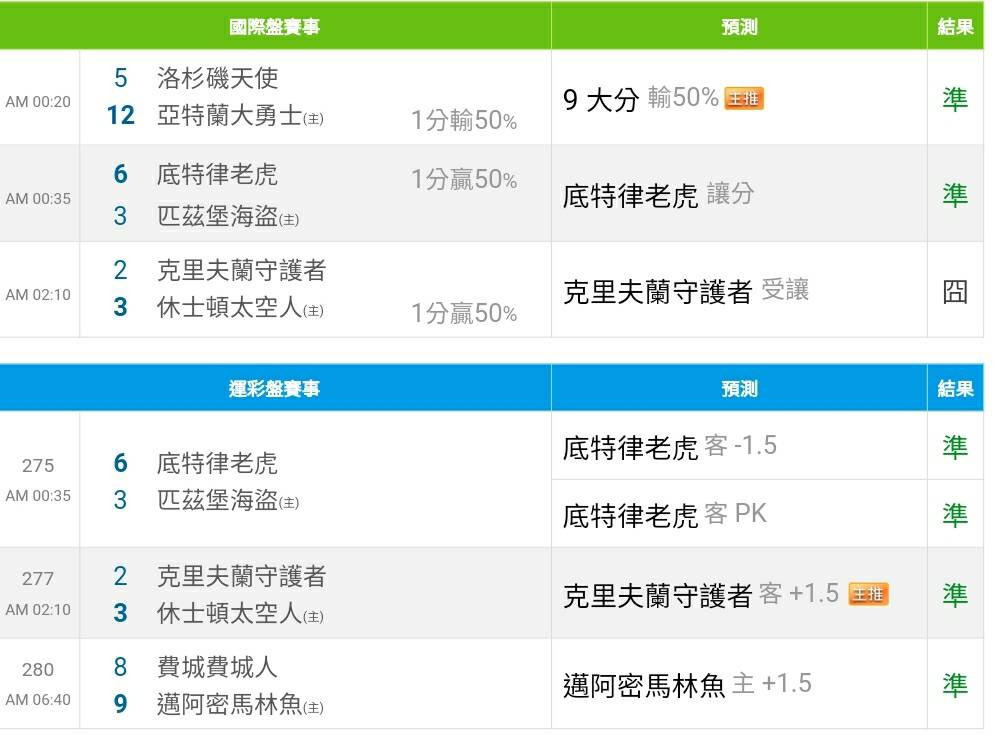Screen dimensions: 999x753
Task: Click score 12 beside 亞特蘭大勇士
Action: 120,115
